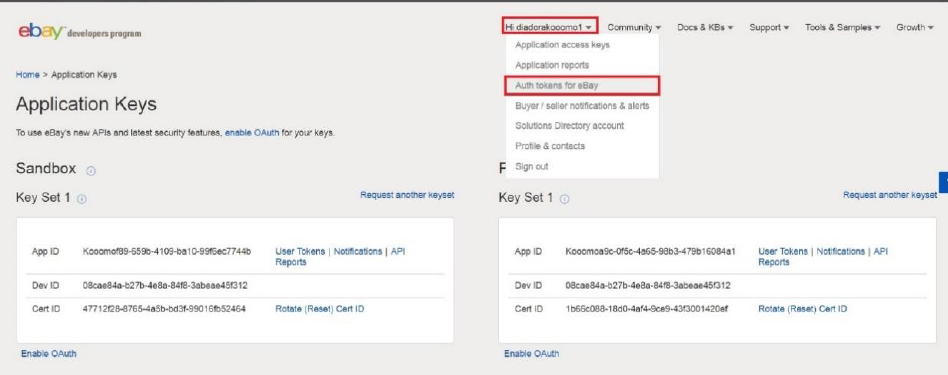Click Production Cert ID value 1b66c088-18d0
This screenshot has width=948, height=375.
647,308
